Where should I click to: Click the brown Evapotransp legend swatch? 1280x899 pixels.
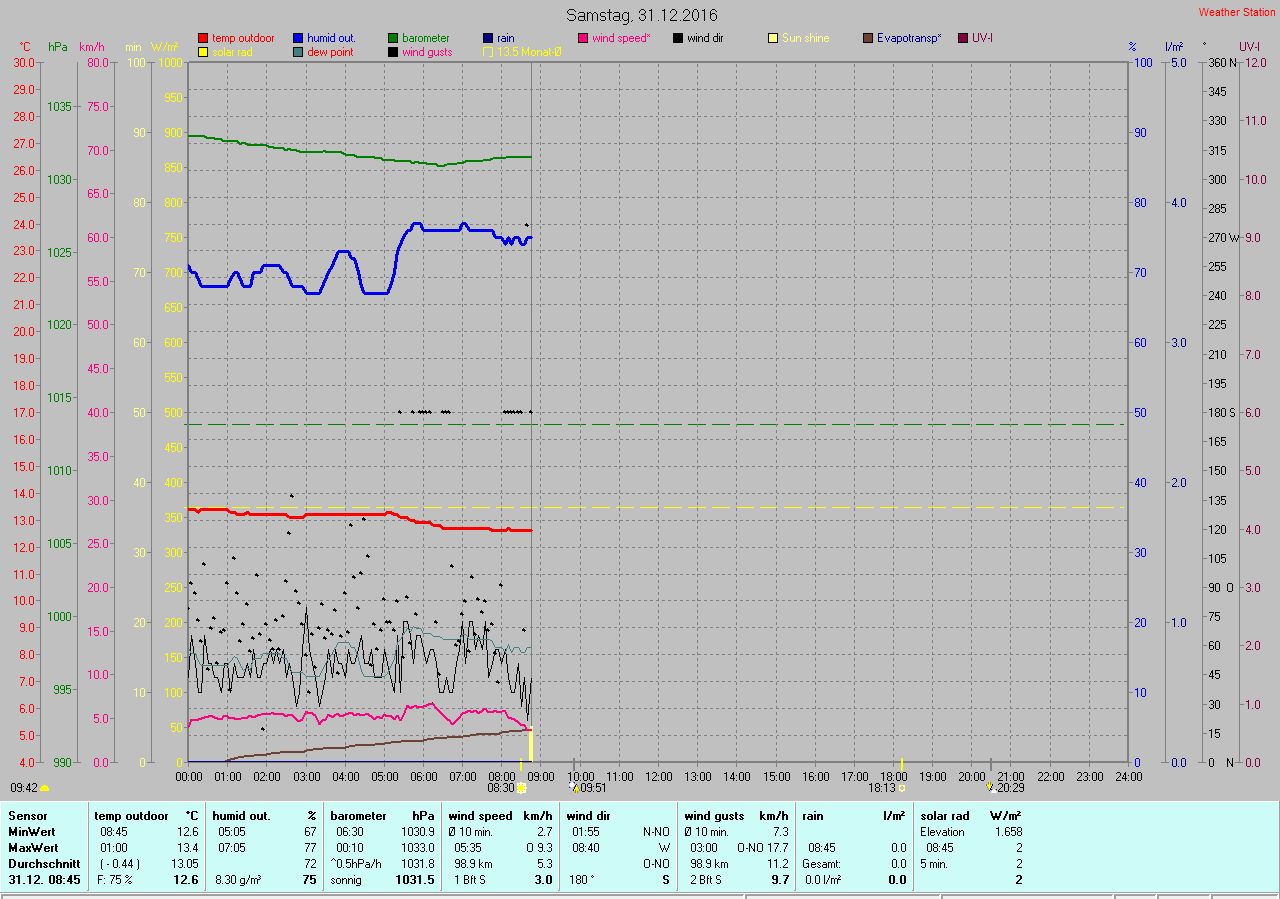[x=868, y=38]
